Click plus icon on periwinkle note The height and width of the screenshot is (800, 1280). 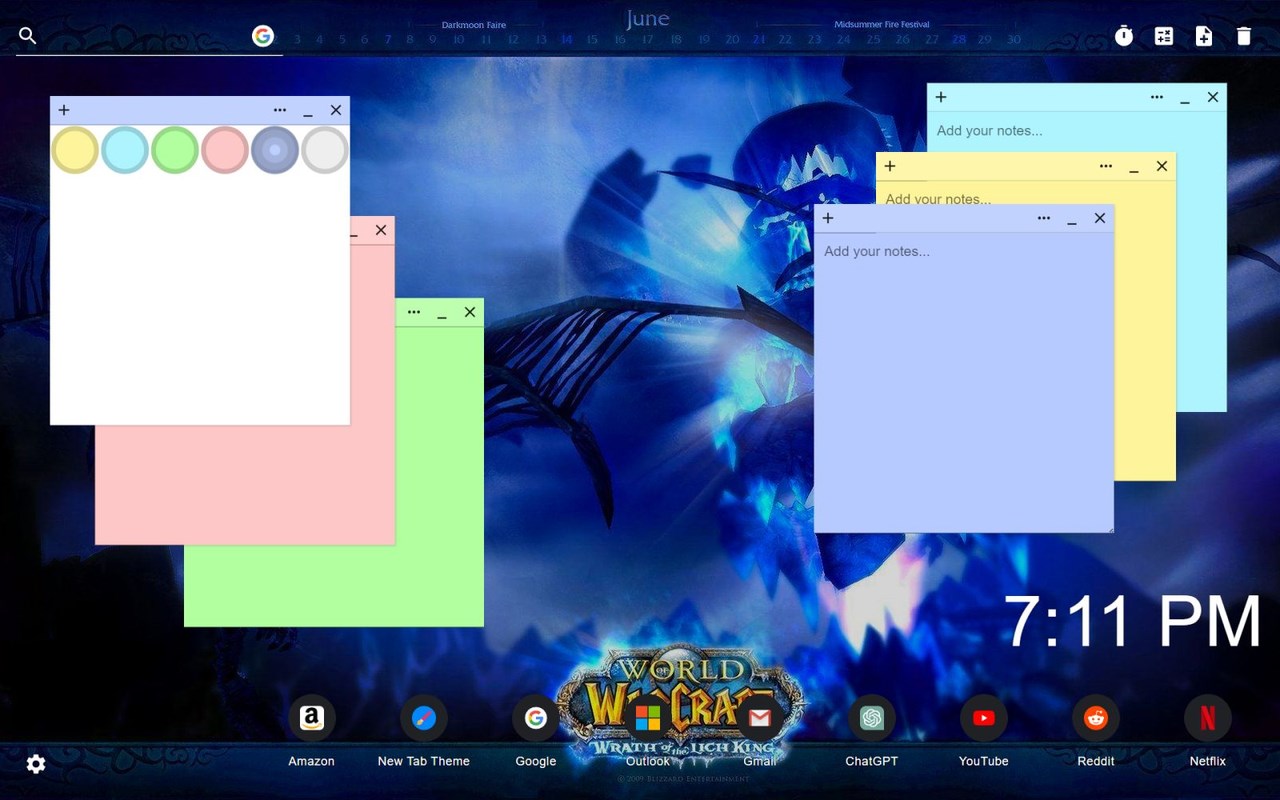(x=828, y=218)
